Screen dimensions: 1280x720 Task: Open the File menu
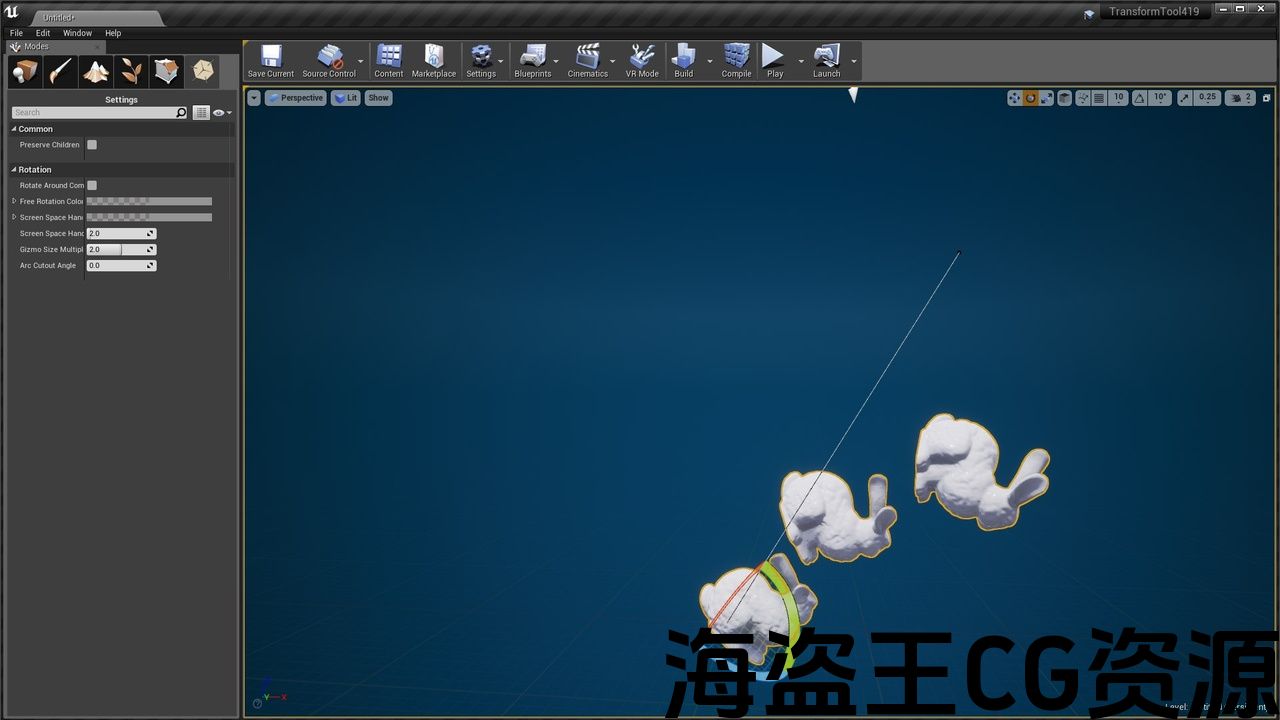coord(16,33)
